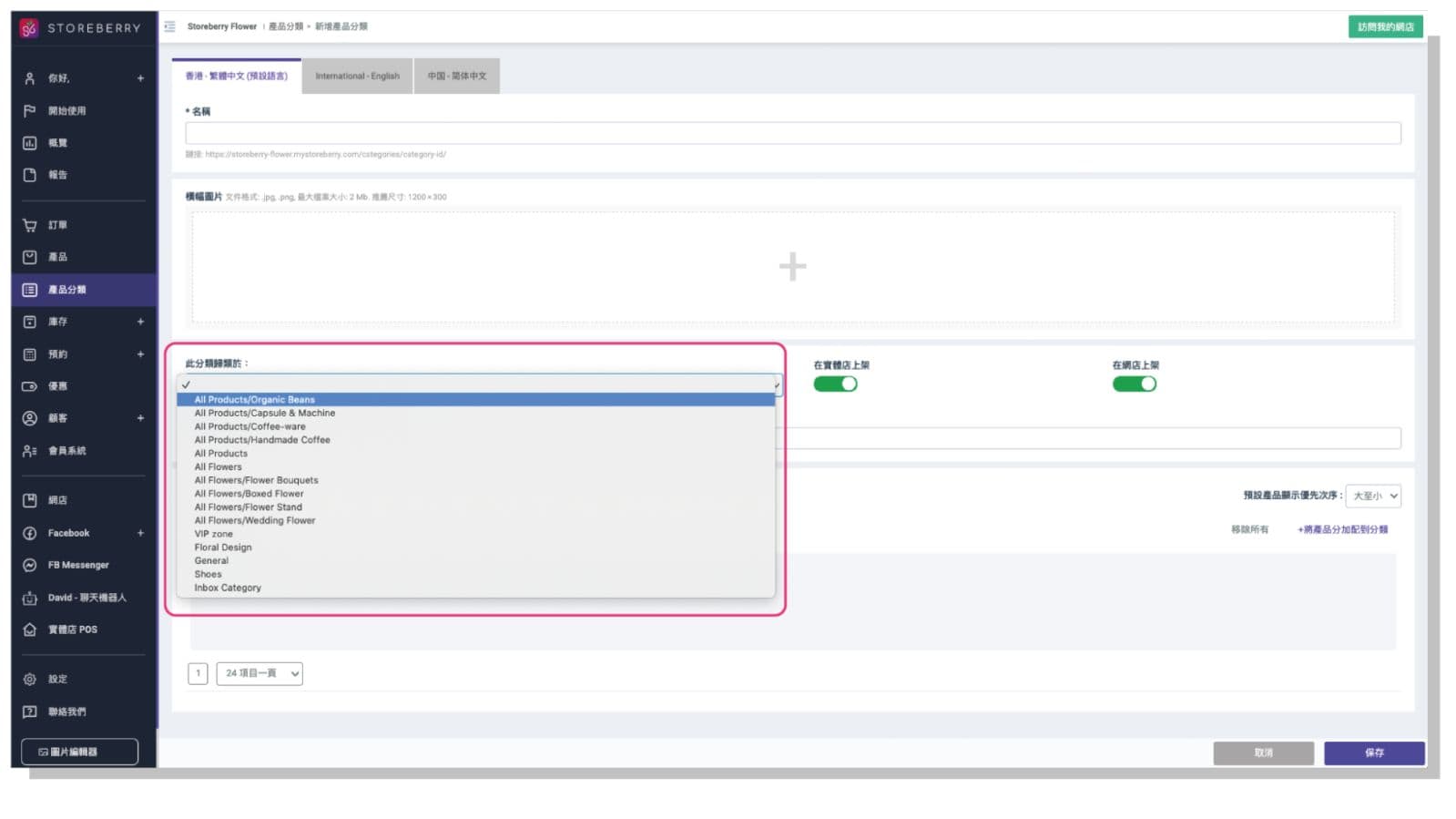Open 開始使用 flag icon in sidebar
This screenshot has width=1456, height=819.
click(x=29, y=110)
